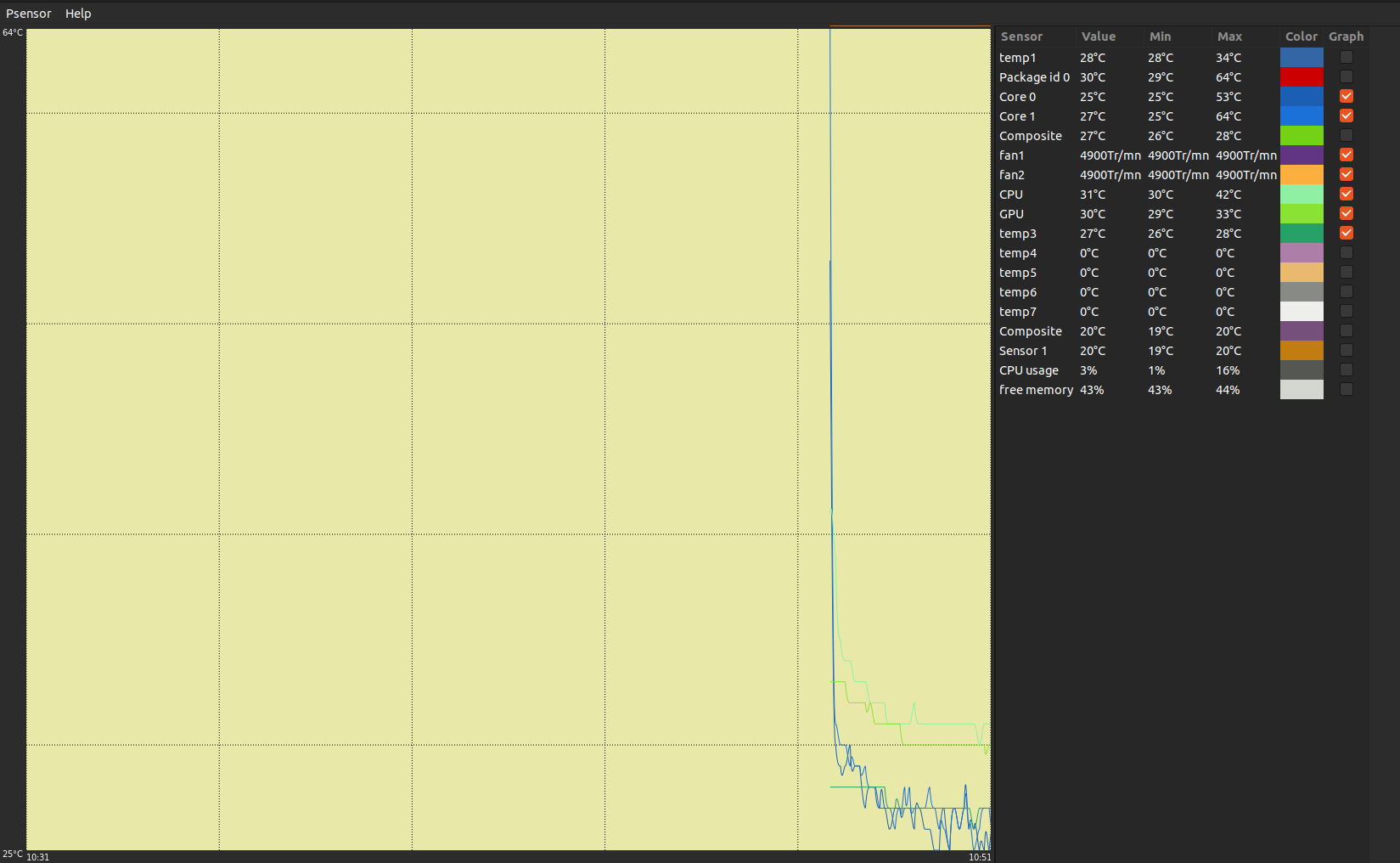Image resolution: width=1400 pixels, height=863 pixels.
Task: Click the fan1 purple color swatch
Action: 1302,155
